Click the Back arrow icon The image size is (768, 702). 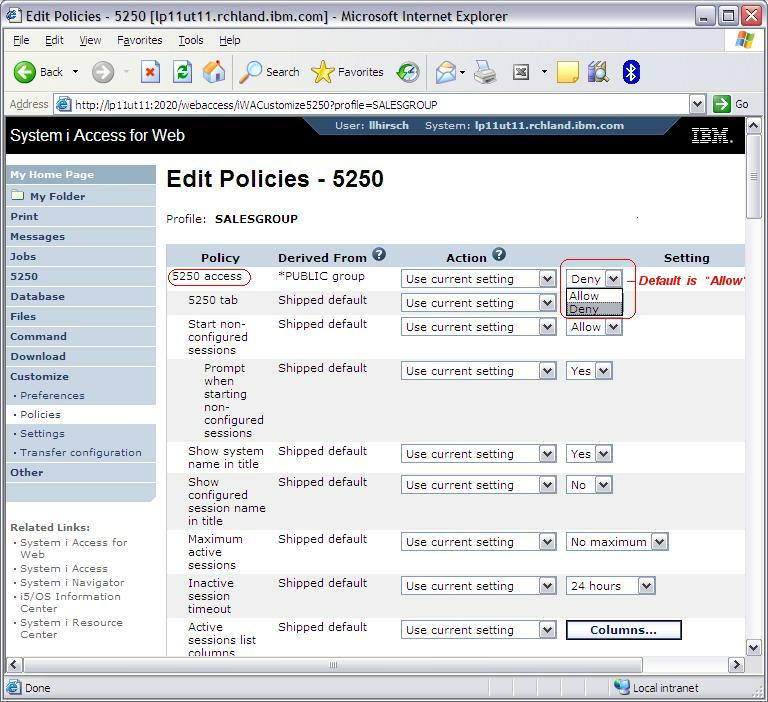coord(24,73)
